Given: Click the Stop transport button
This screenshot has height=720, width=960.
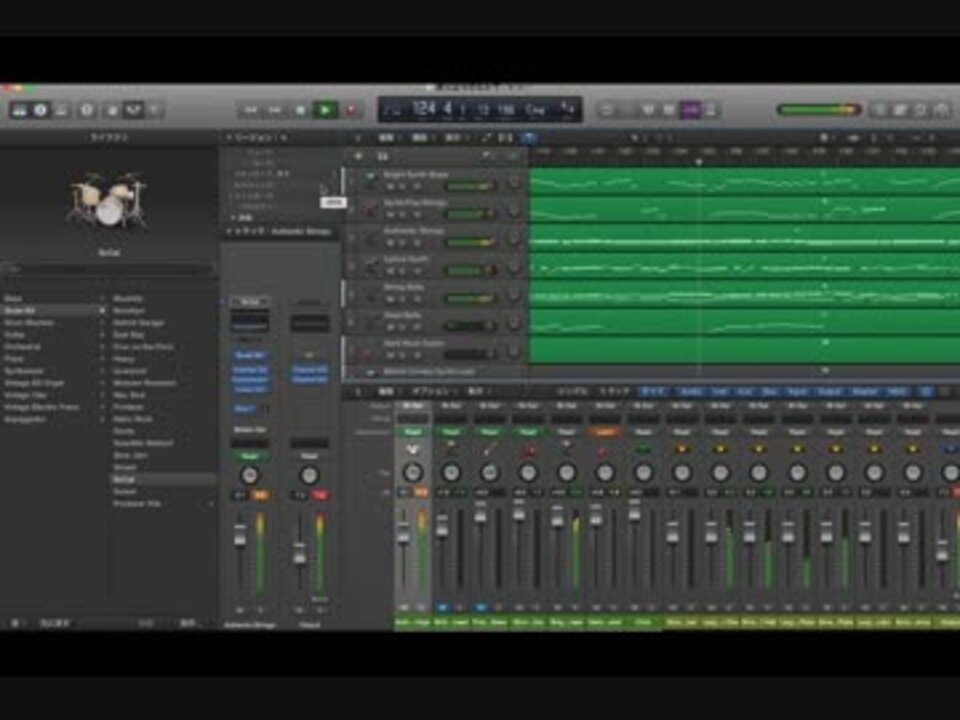Looking at the screenshot, I should coord(300,110).
